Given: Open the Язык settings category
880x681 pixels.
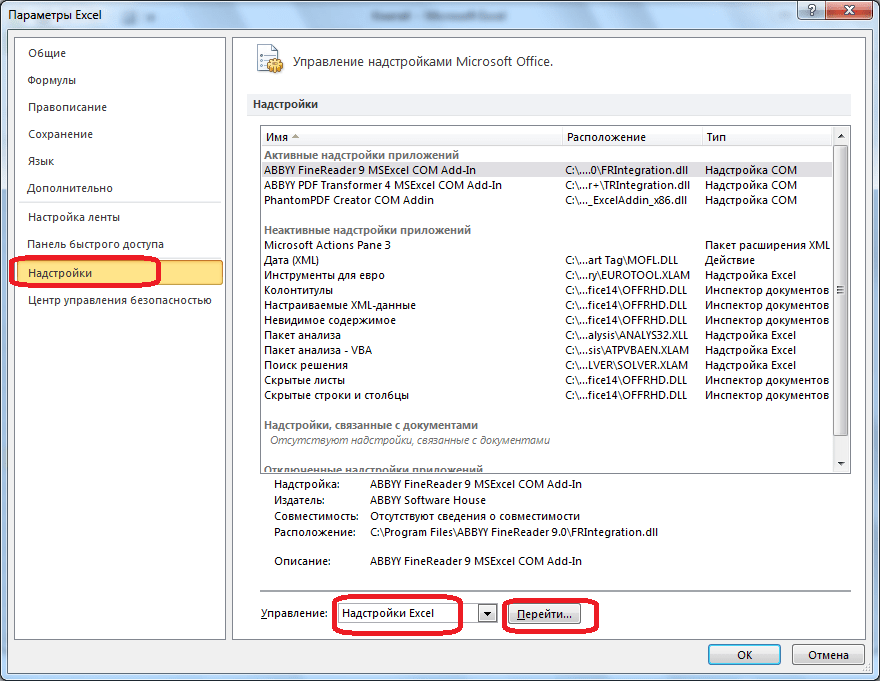Looking at the screenshot, I should [41, 161].
